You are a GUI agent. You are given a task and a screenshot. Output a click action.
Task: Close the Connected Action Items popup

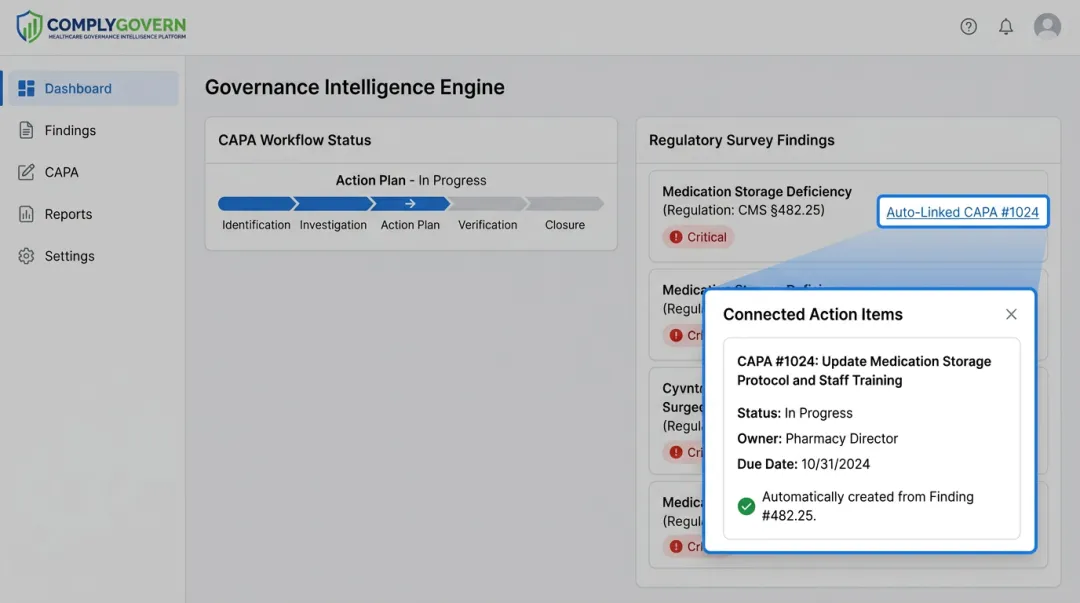pyautogui.click(x=1011, y=314)
